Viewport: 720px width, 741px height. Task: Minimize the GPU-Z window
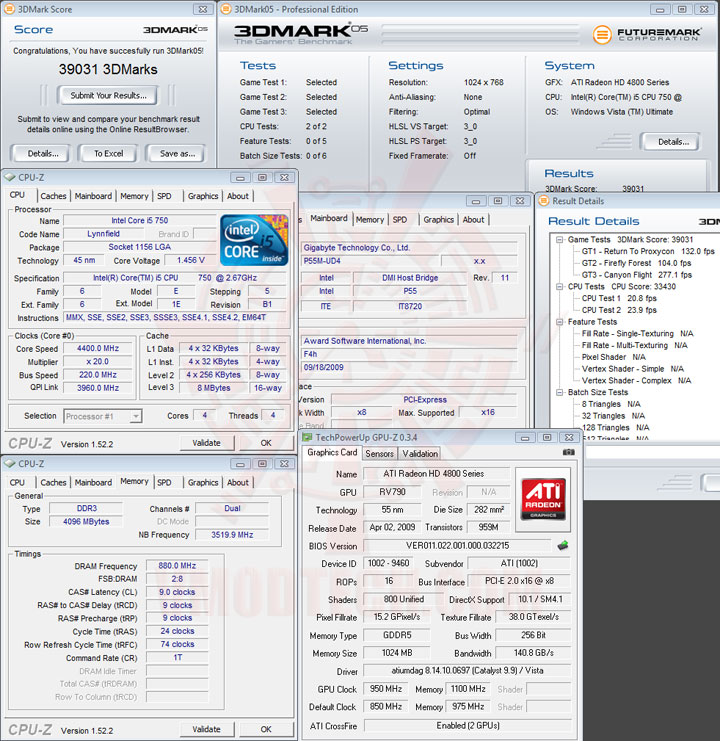coord(524,438)
